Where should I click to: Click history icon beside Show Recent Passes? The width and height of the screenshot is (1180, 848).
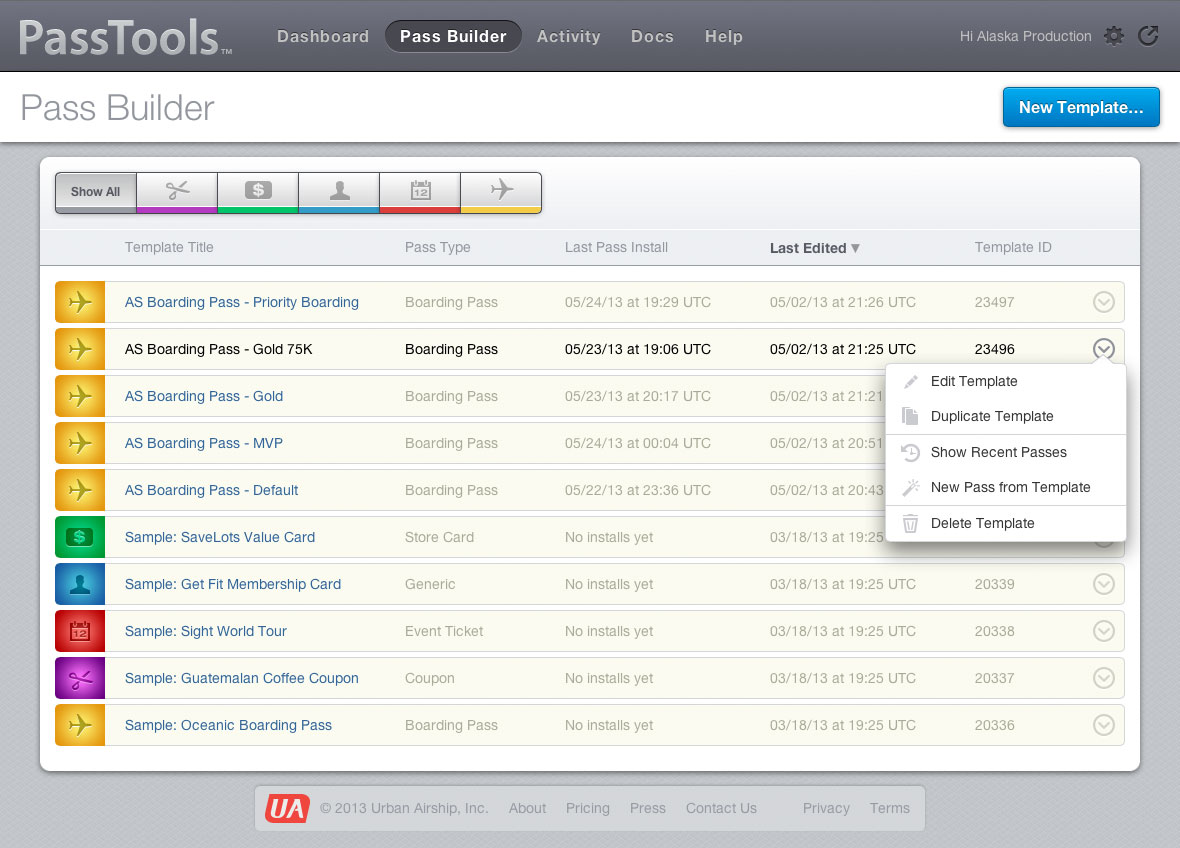pos(911,452)
